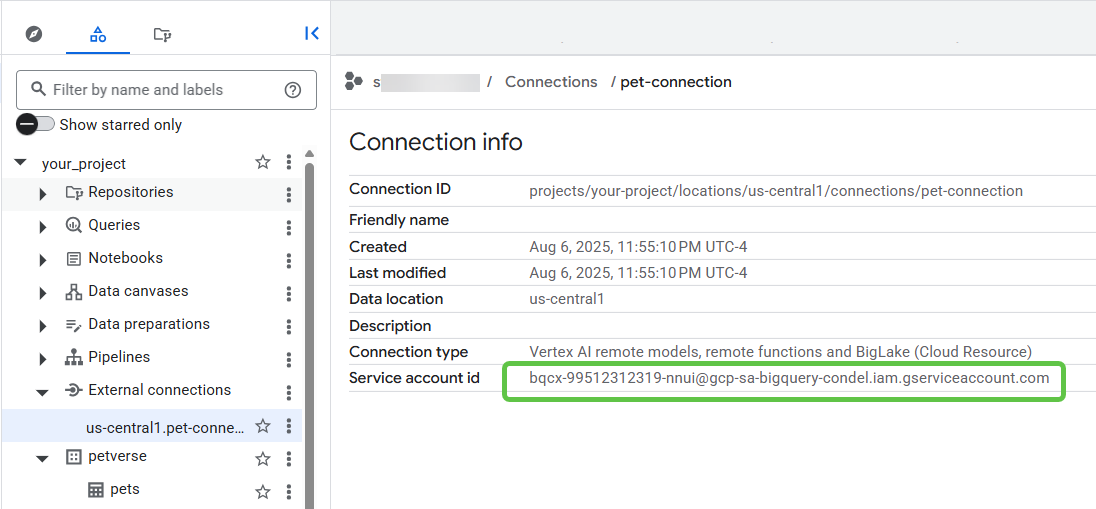
Task: Click the Data canvases tree label
Action: pos(138,290)
